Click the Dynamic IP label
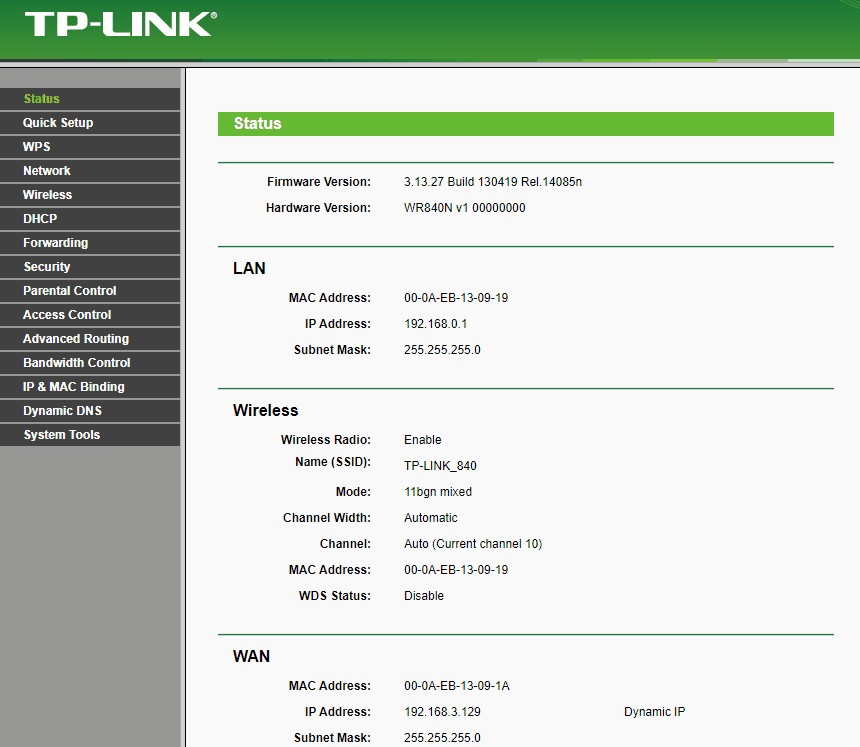 click(x=654, y=712)
